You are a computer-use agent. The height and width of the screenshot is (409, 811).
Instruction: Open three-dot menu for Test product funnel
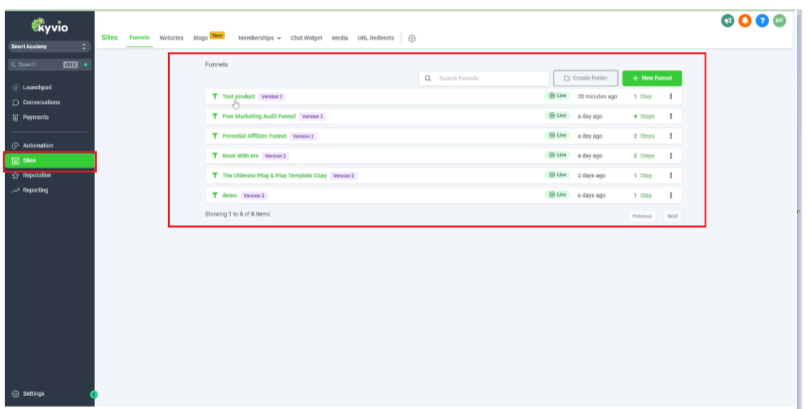coord(670,97)
